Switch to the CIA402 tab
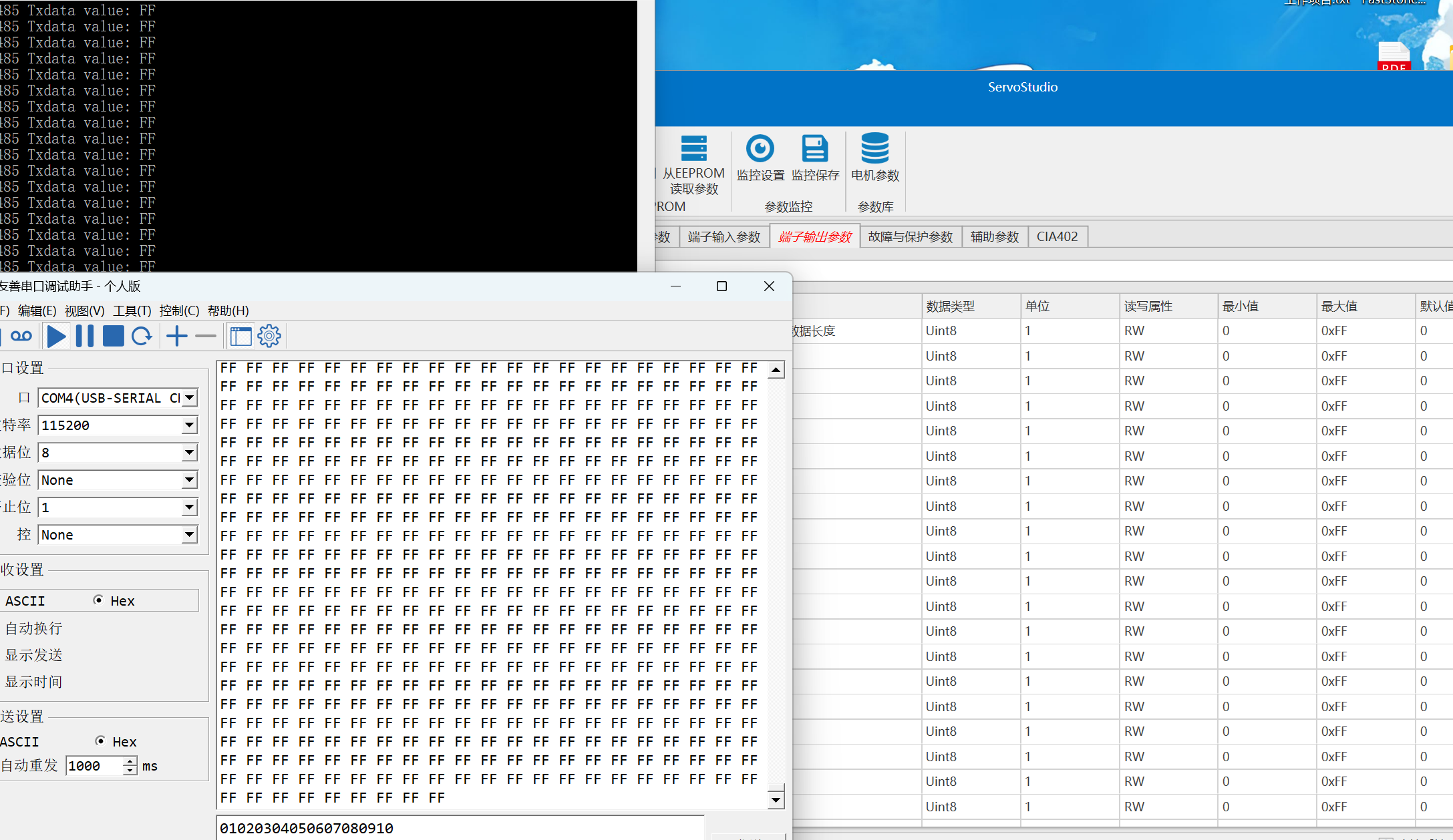The width and height of the screenshot is (1453, 840). pyautogui.click(x=1057, y=237)
